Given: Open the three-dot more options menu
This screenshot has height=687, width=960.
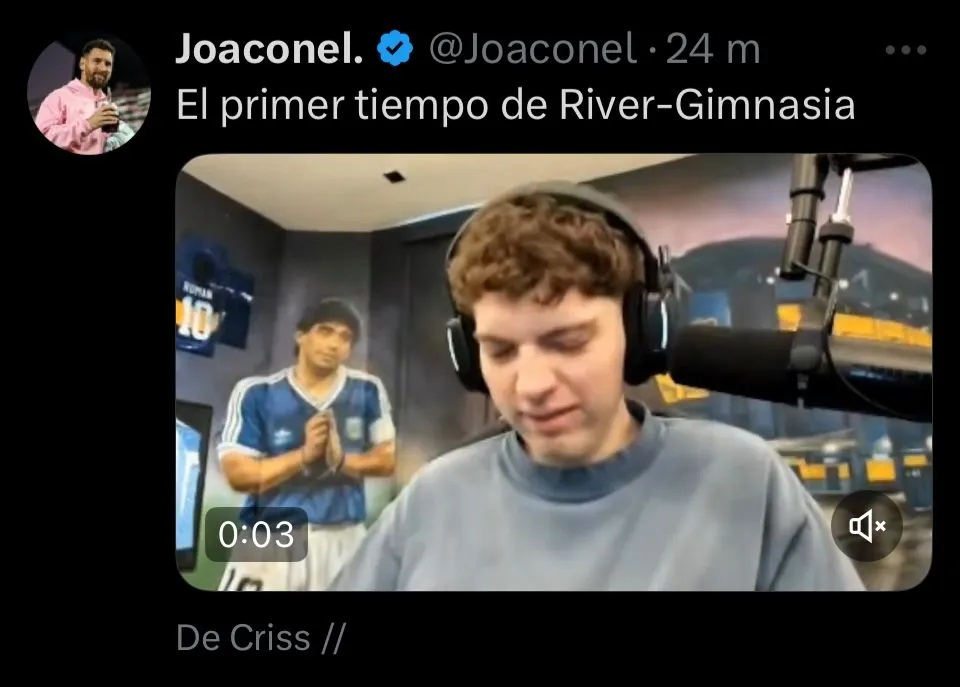Looking at the screenshot, I should point(906,50).
